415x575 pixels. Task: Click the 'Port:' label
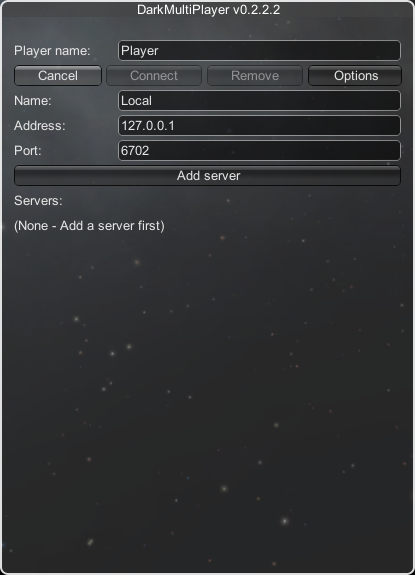click(27, 151)
